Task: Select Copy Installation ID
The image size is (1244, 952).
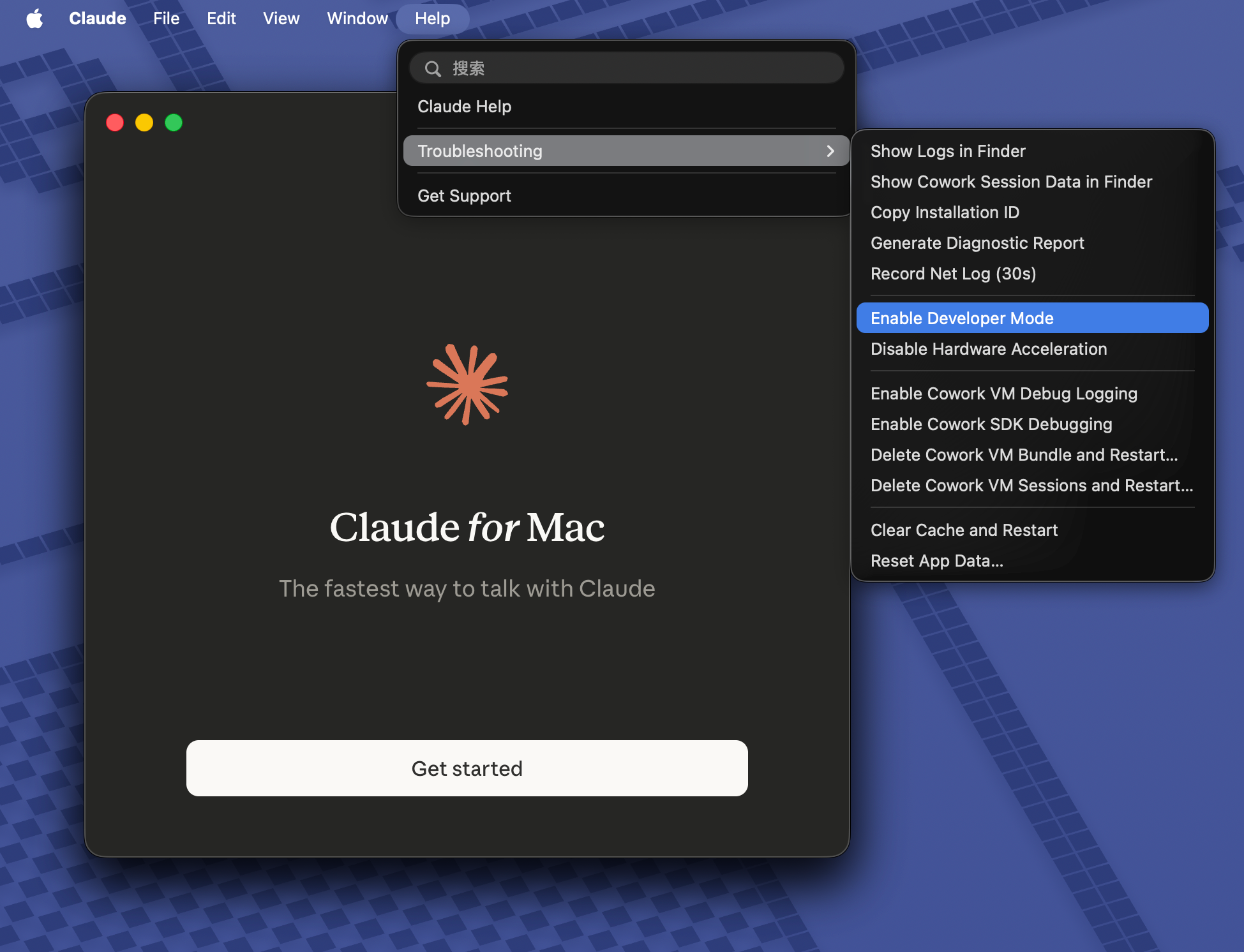Action: (1033, 212)
